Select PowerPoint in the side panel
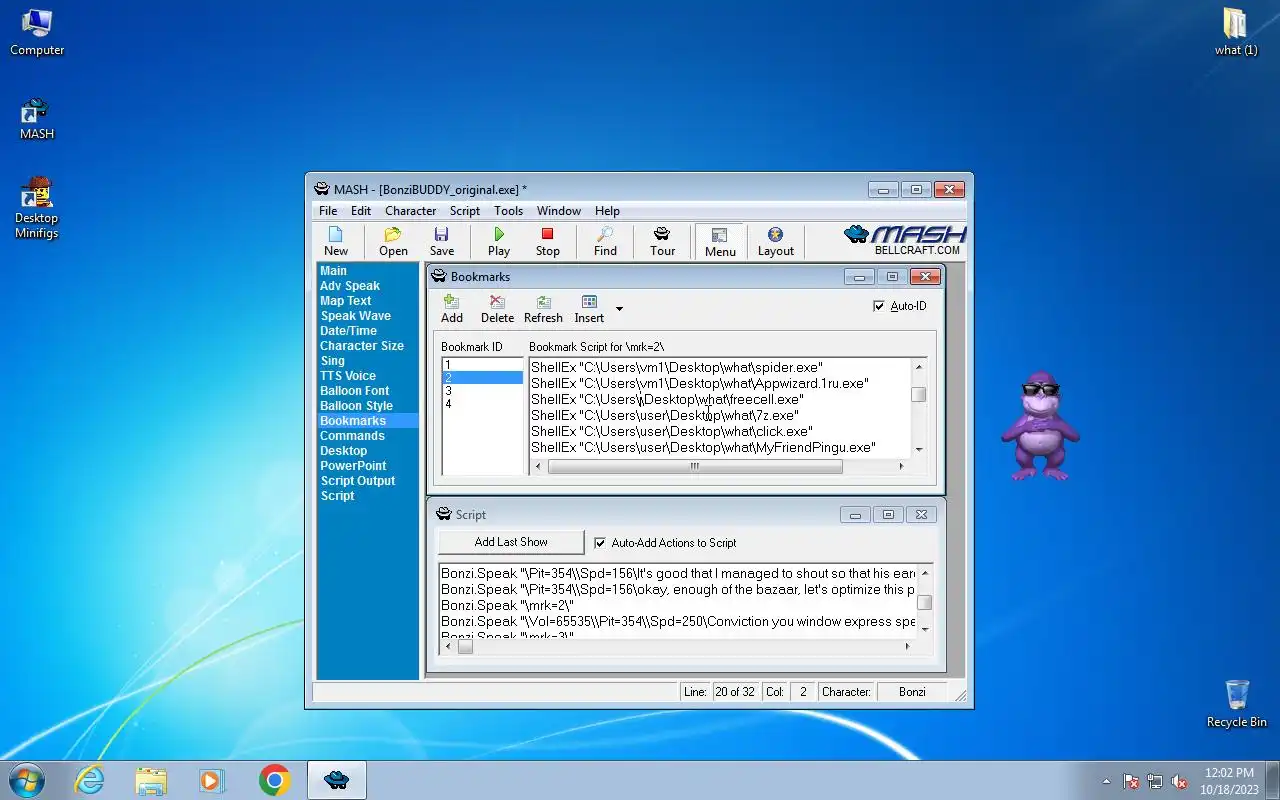 (x=353, y=466)
